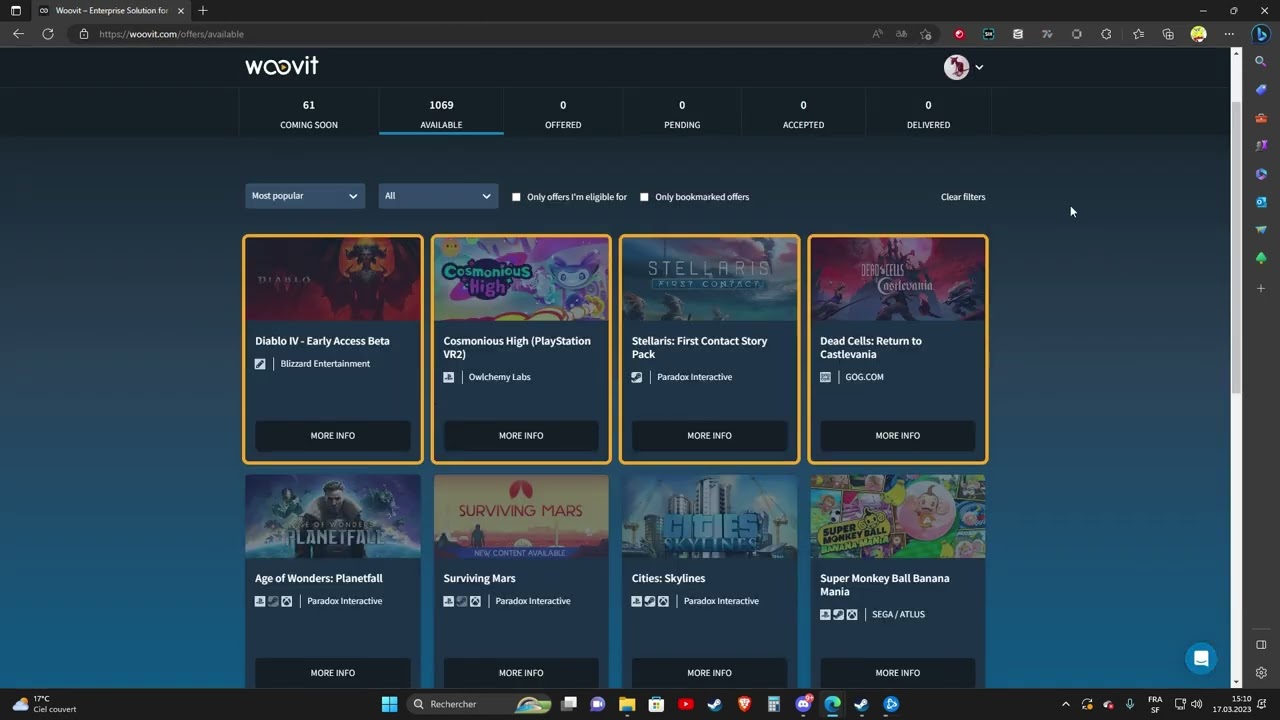Open the Windows Start menu
The width and height of the screenshot is (1280, 720).
click(x=389, y=704)
